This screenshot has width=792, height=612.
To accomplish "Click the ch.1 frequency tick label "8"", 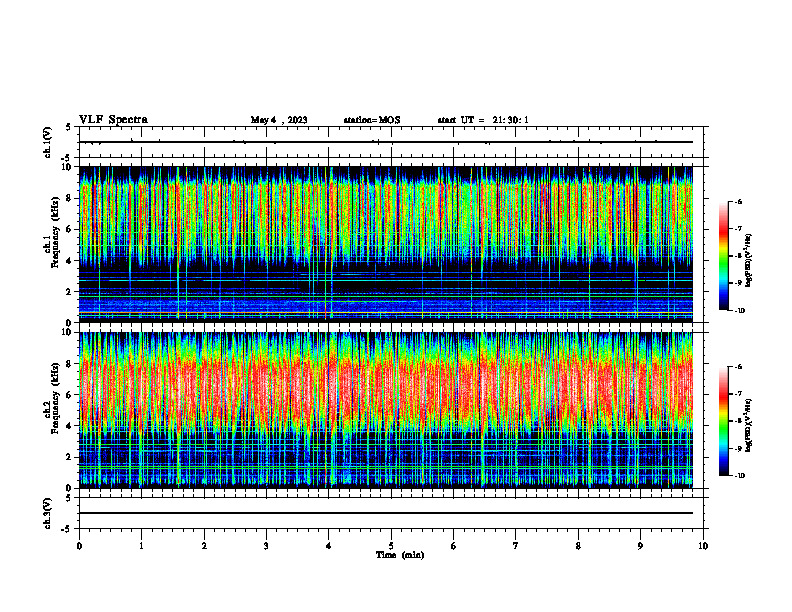I will tap(70, 198).
